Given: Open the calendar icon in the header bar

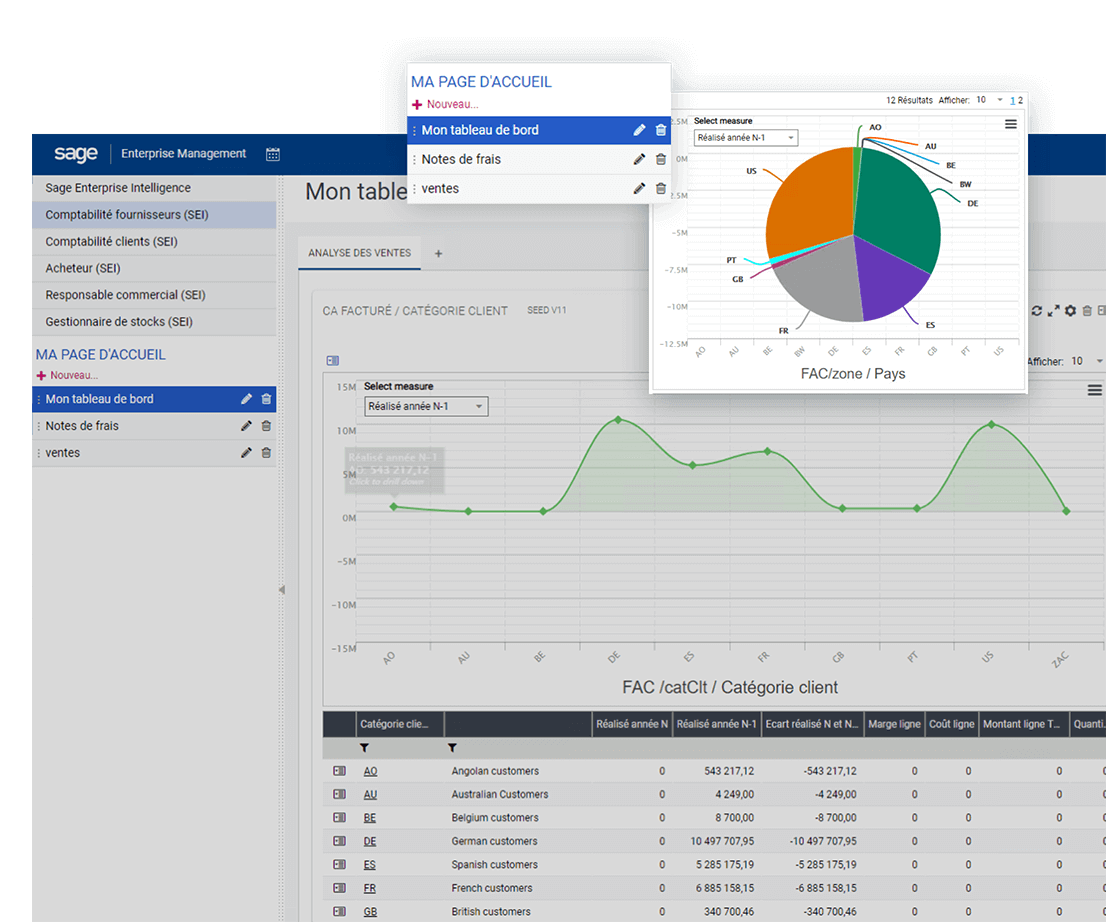Looking at the screenshot, I should pyautogui.click(x=273, y=154).
